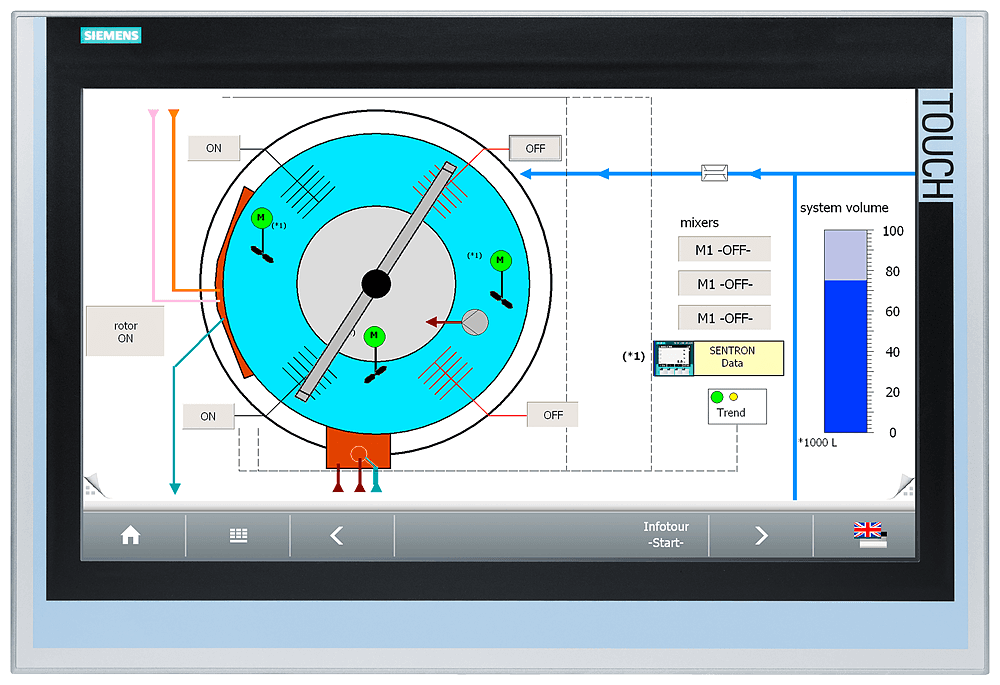Open the home screen via the house icon

tap(131, 535)
